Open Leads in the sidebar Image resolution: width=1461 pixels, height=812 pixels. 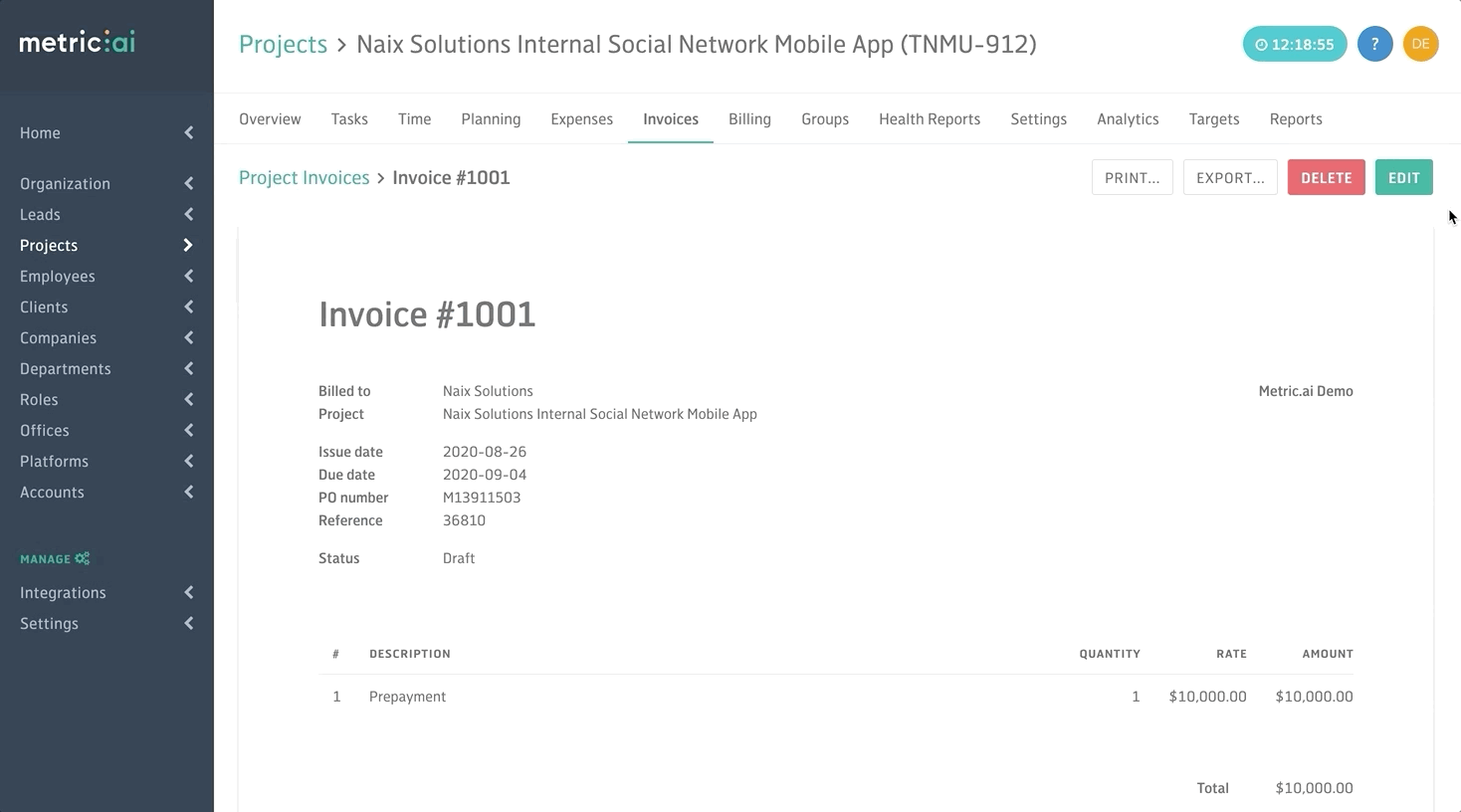click(x=40, y=214)
